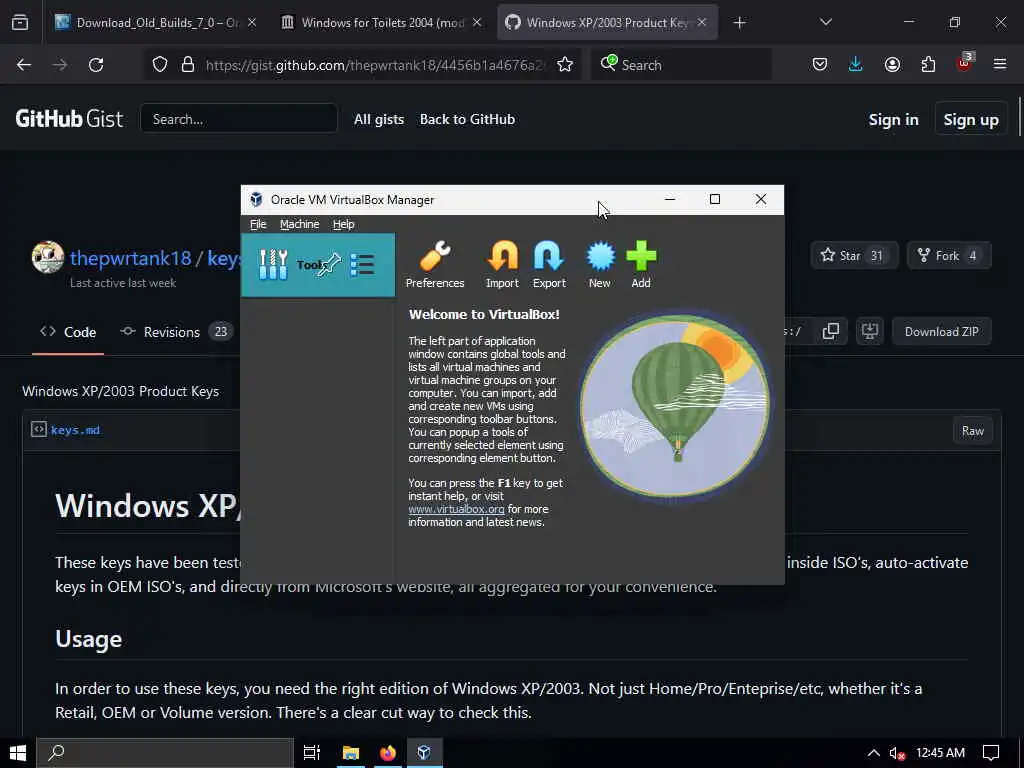Screen dimensions: 1024x768
Task: Open the notification center icon
Action: (991, 753)
